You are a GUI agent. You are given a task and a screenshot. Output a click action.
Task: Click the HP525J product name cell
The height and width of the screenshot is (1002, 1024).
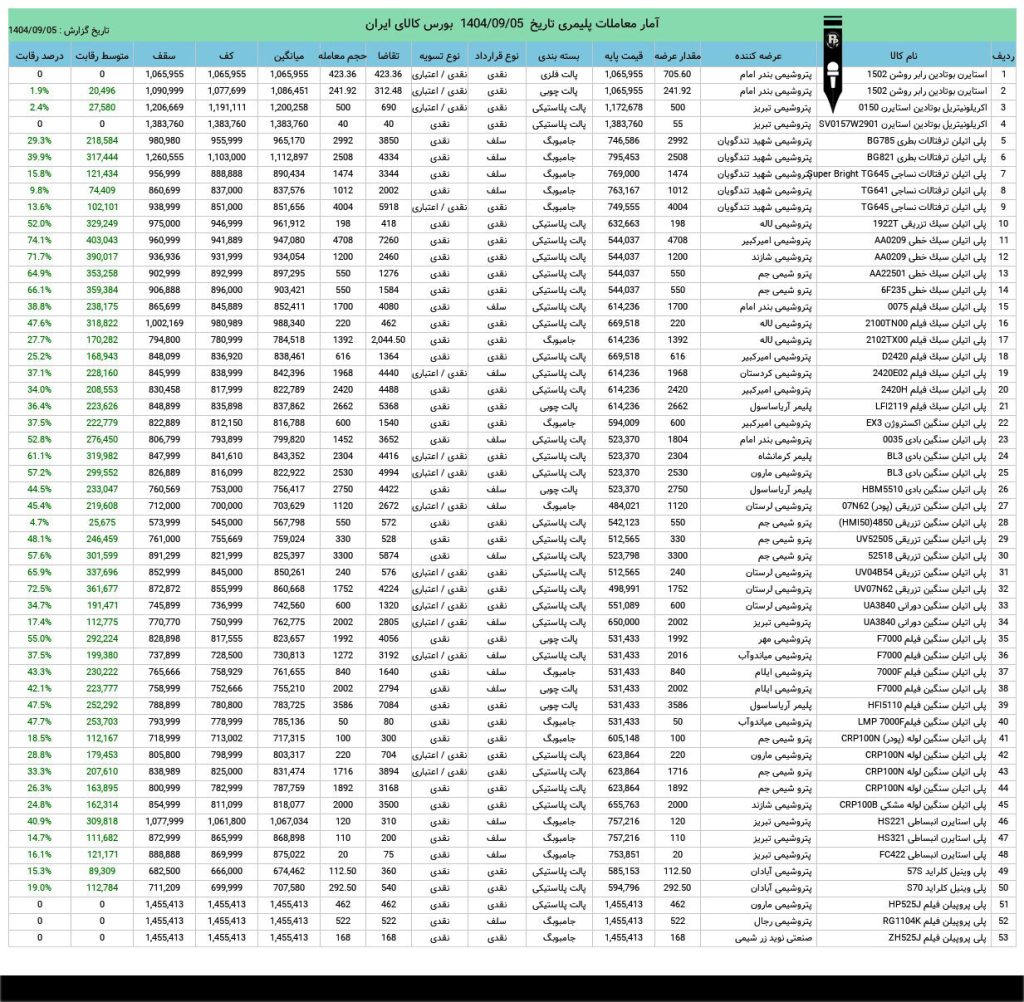(x=904, y=905)
